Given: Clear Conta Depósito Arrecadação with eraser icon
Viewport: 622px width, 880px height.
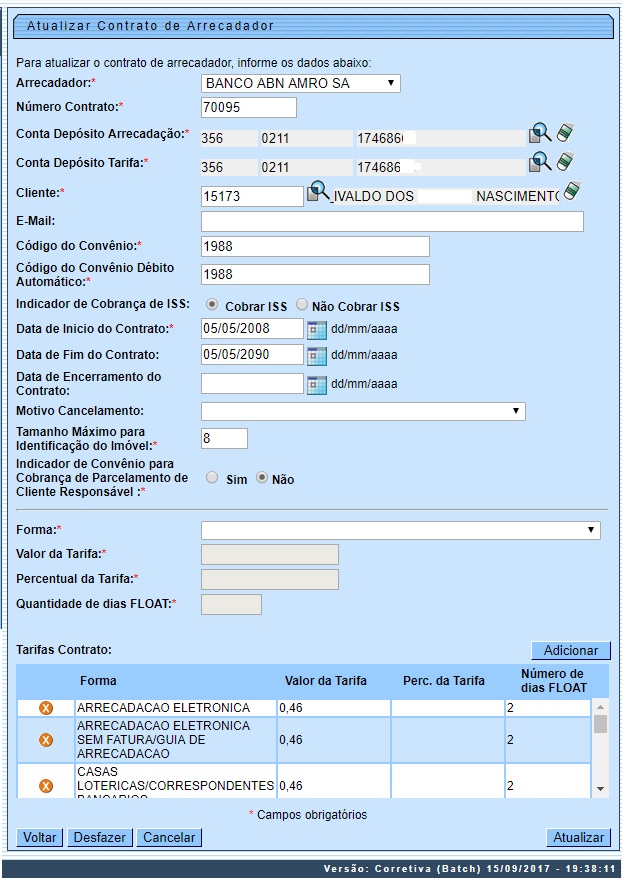Looking at the screenshot, I should click(x=565, y=133).
